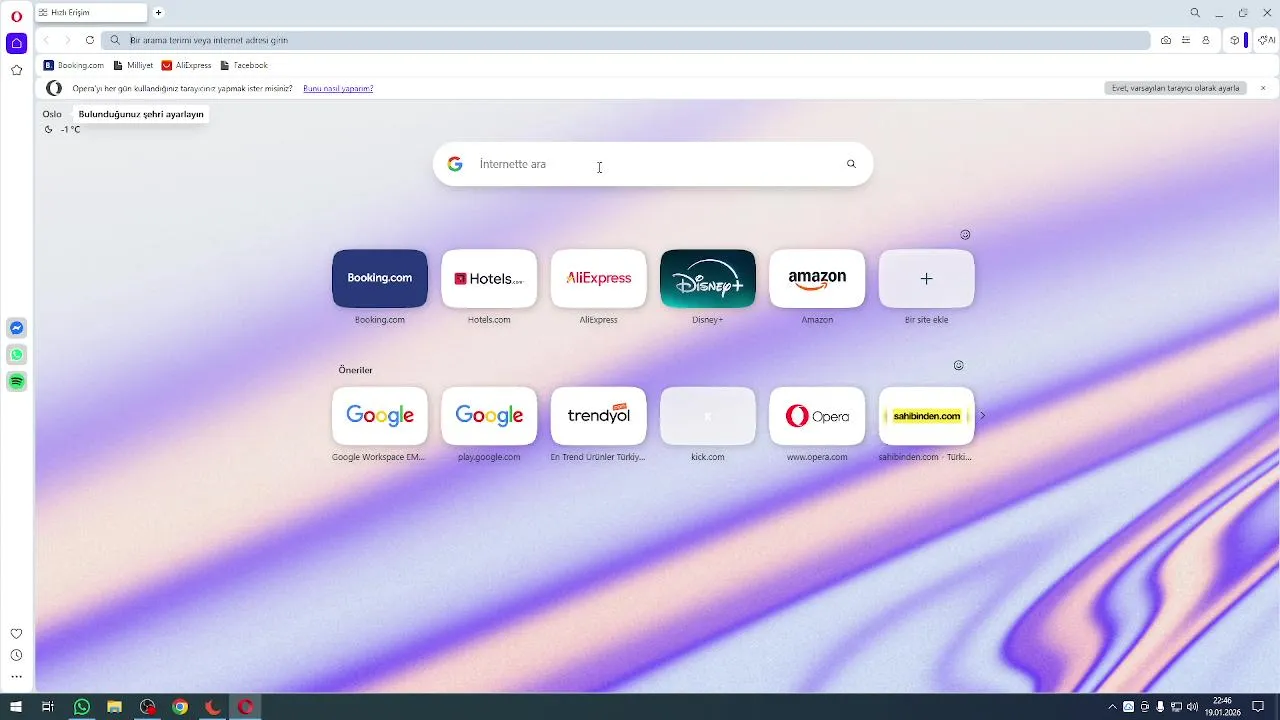Go back with the back arrow

pyautogui.click(x=47, y=40)
